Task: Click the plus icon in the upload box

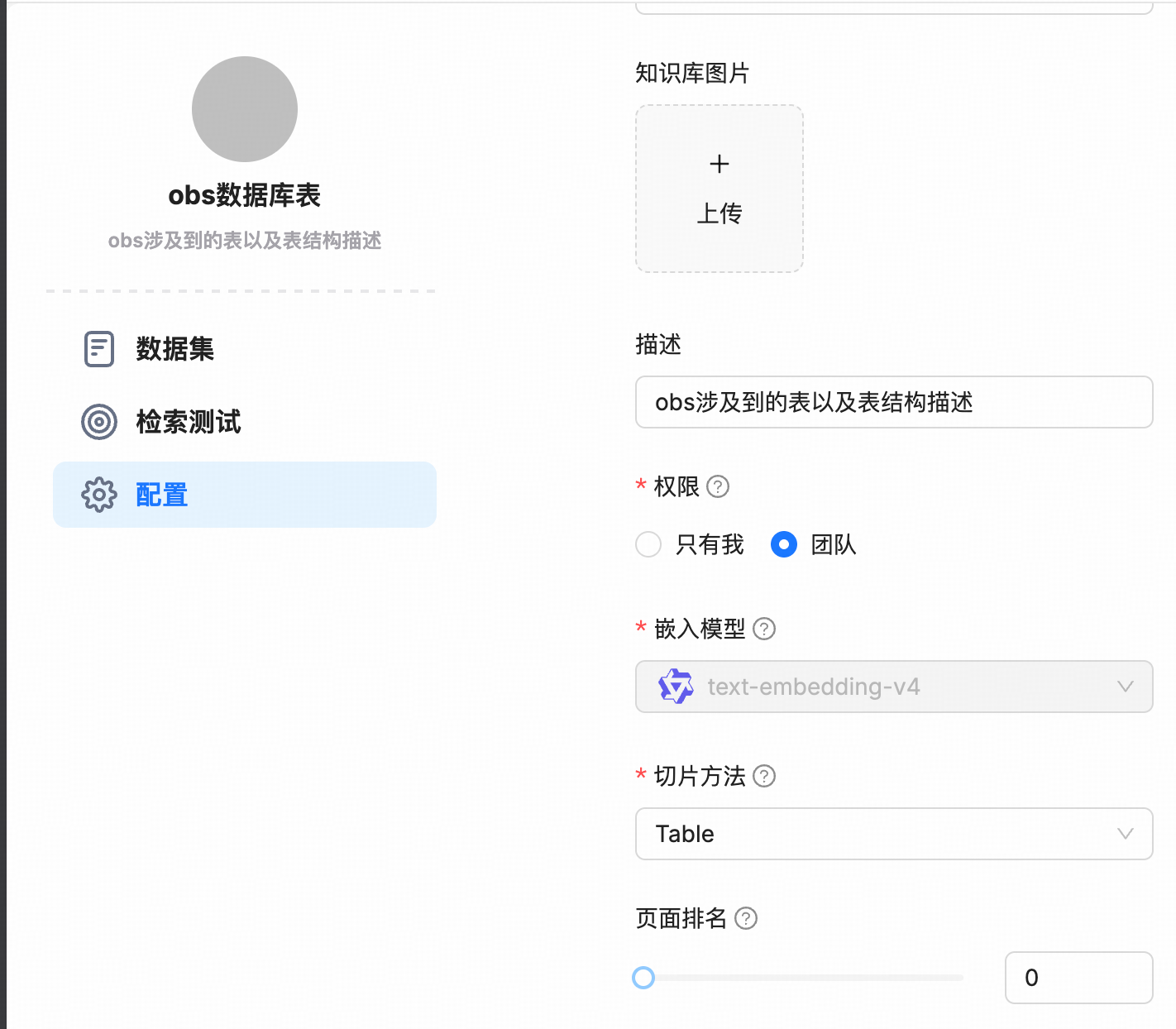Action: pos(719,164)
